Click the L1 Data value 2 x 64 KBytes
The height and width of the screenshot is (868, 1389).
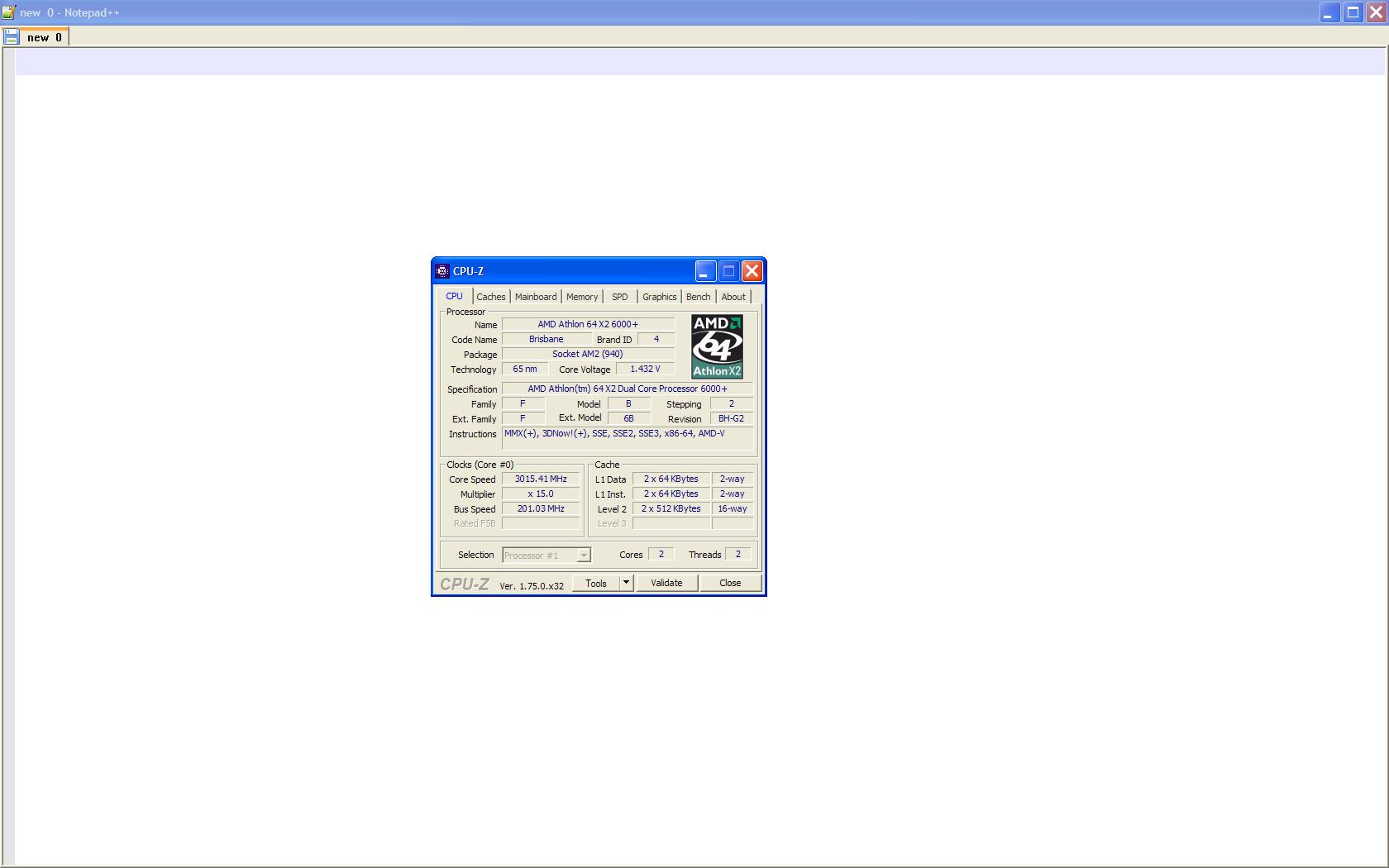[x=671, y=479]
